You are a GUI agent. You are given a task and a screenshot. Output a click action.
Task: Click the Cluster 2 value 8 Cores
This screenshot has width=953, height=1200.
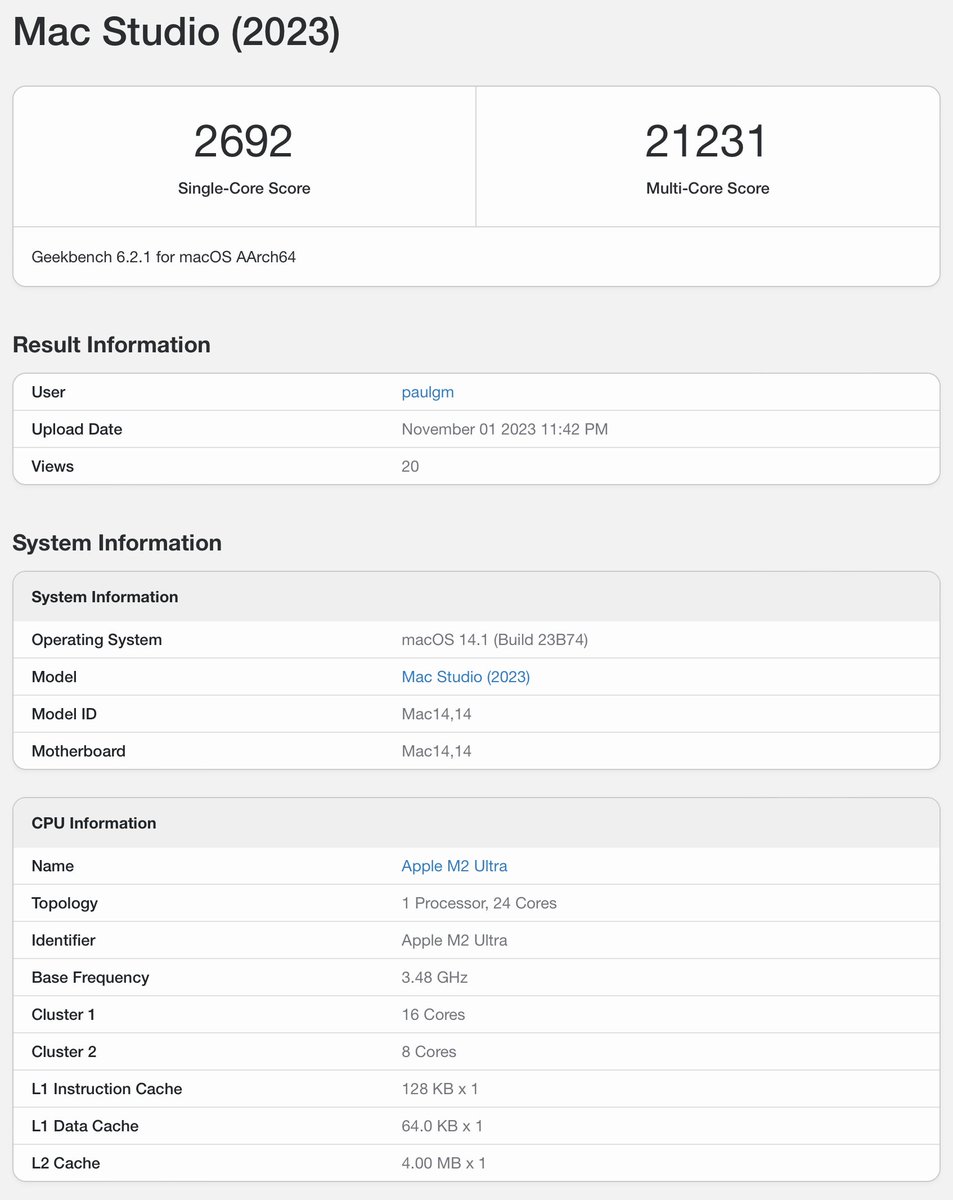tap(429, 1052)
